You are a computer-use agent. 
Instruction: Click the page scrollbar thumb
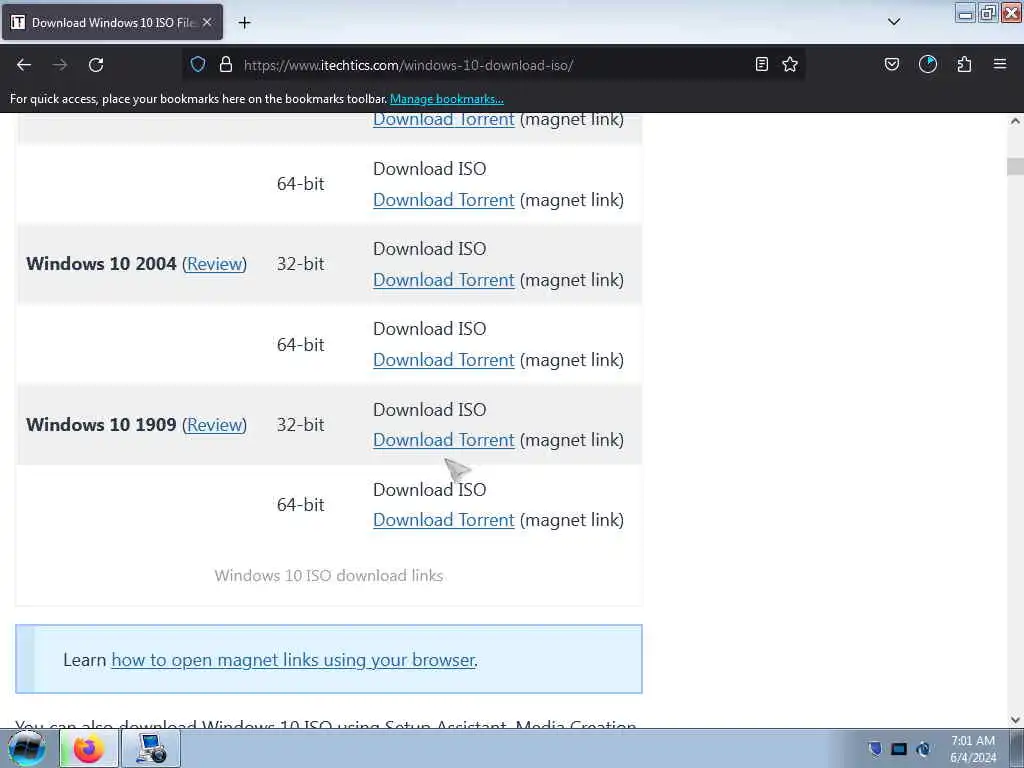1015,166
